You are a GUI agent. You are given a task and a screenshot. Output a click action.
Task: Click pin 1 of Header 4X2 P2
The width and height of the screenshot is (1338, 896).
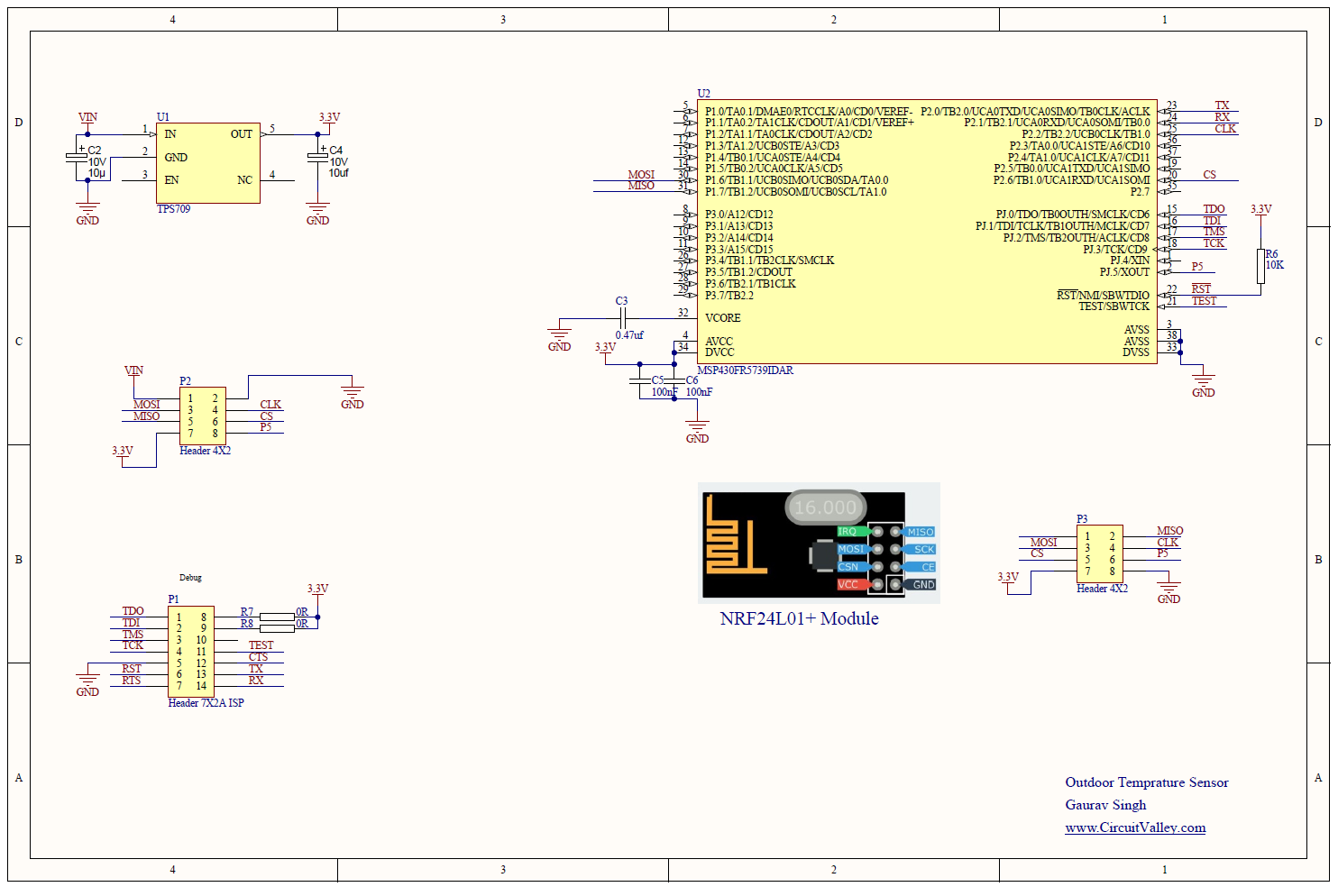point(190,397)
